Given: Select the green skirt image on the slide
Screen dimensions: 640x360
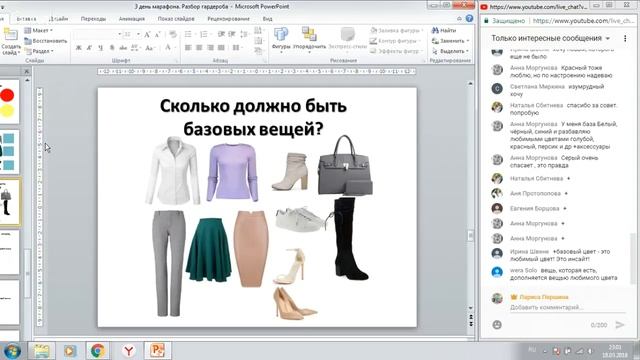Looking at the screenshot, I should coord(209,250).
